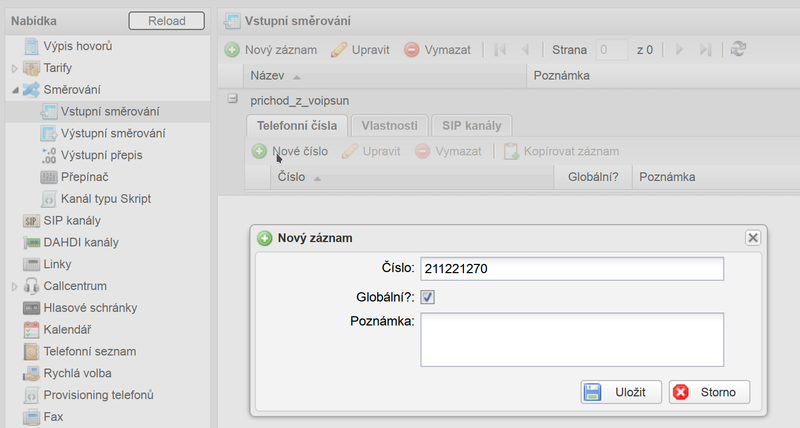Click the Provisioning telefonů icon

tap(31, 395)
